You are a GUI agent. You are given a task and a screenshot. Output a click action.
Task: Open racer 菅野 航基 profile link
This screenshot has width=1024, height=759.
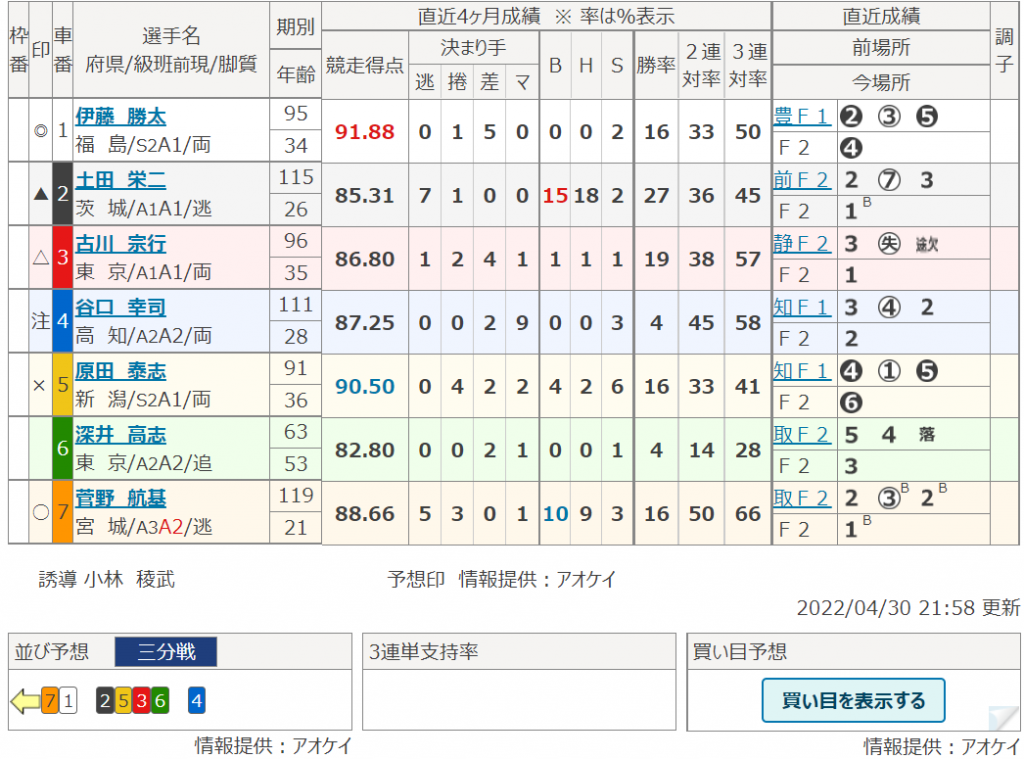click(121, 498)
